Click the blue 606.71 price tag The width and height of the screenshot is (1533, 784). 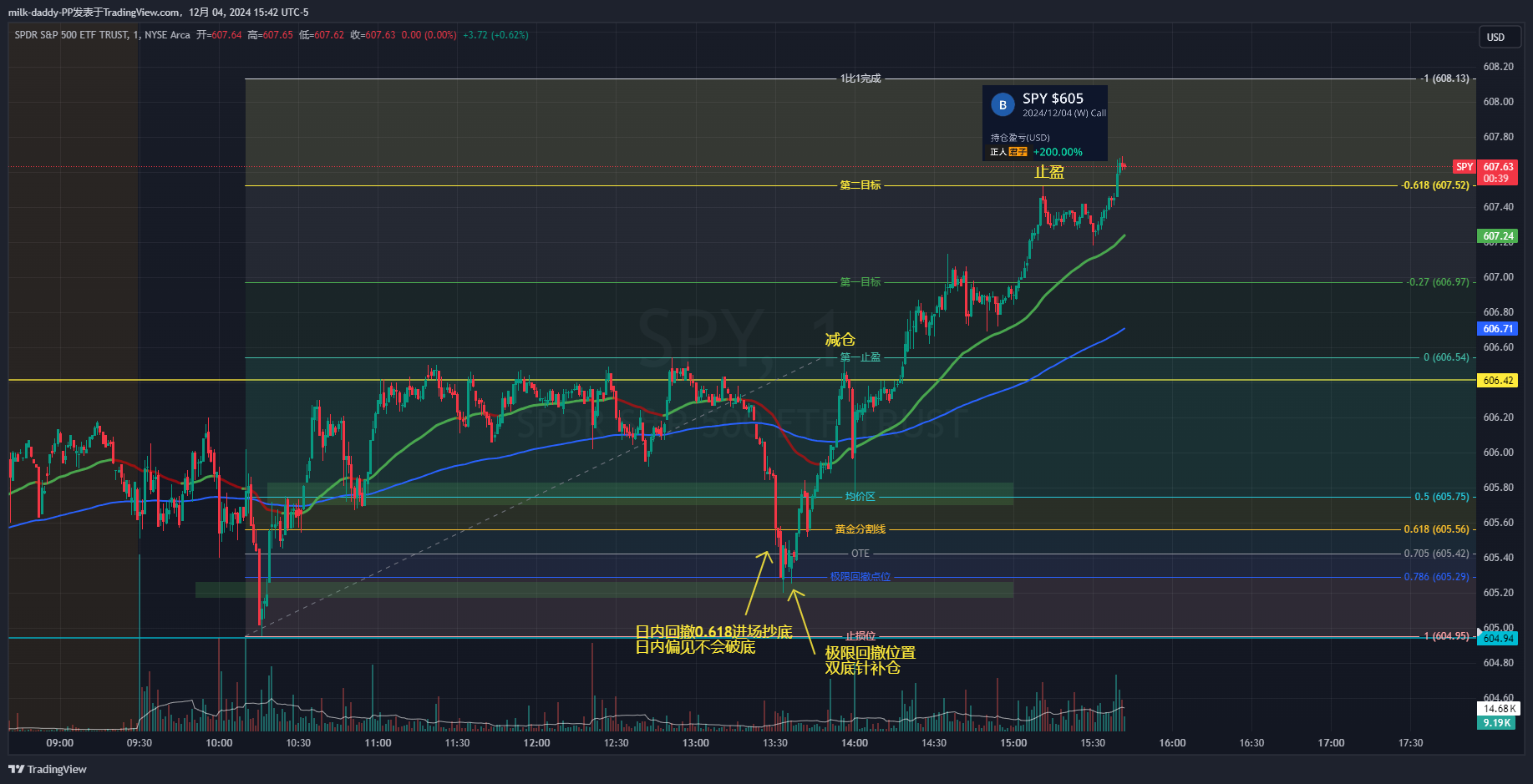[x=1498, y=329]
